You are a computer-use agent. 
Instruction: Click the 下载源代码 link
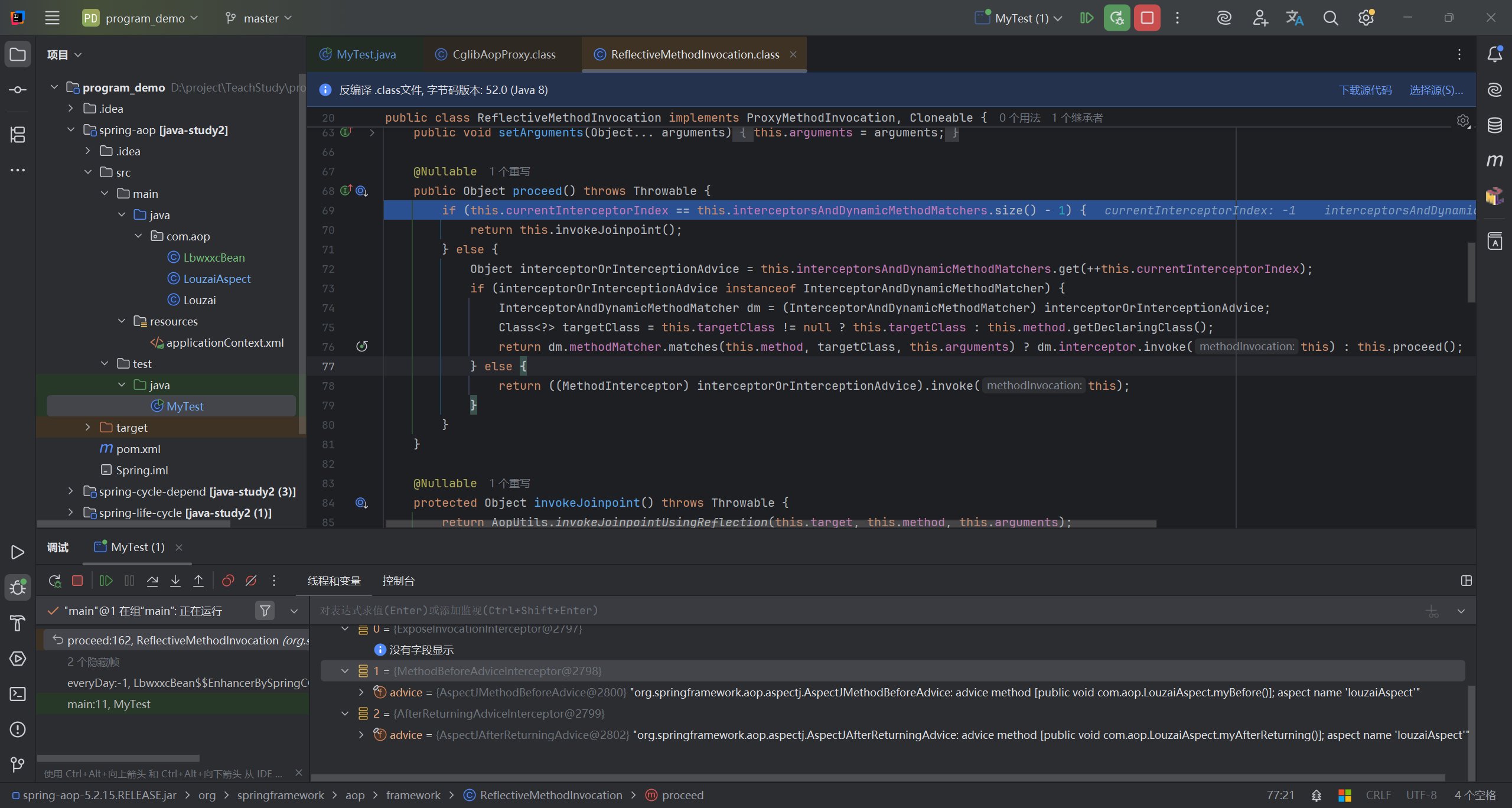tap(1365, 90)
